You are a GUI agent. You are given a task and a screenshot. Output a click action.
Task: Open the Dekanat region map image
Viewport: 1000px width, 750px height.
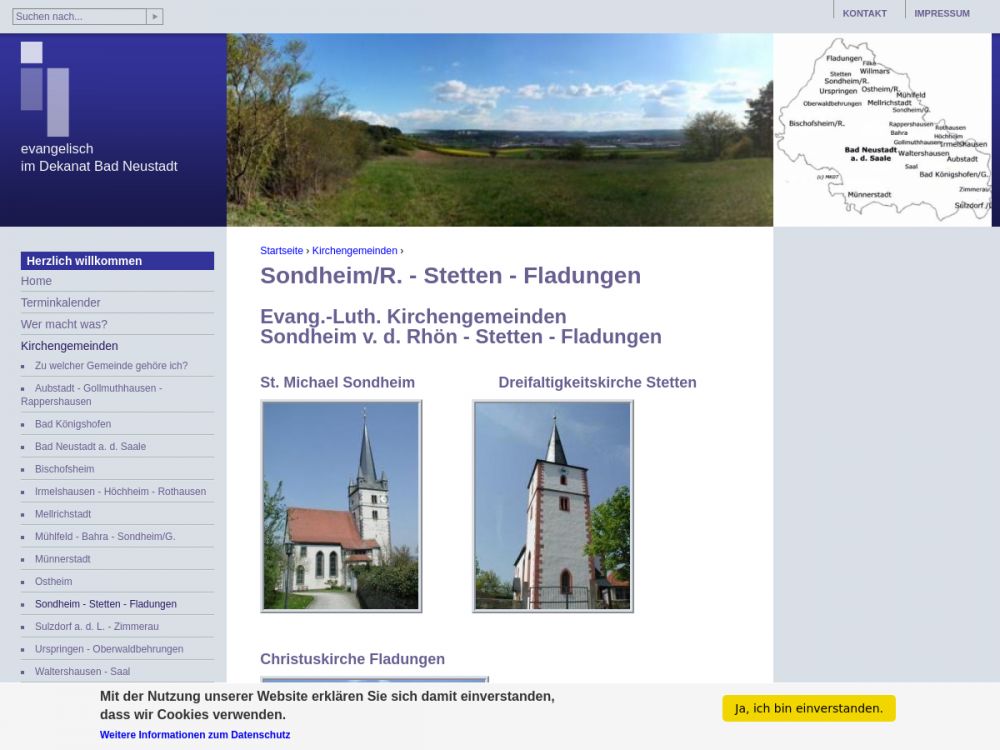click(x=882, y=129)
